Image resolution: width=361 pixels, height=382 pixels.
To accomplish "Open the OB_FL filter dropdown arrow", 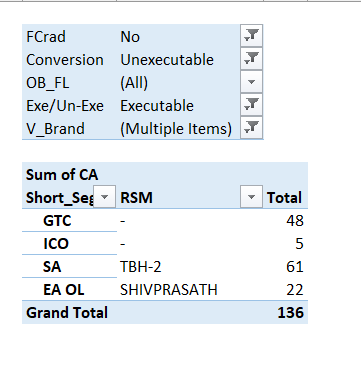I will (x=252, y=82).
